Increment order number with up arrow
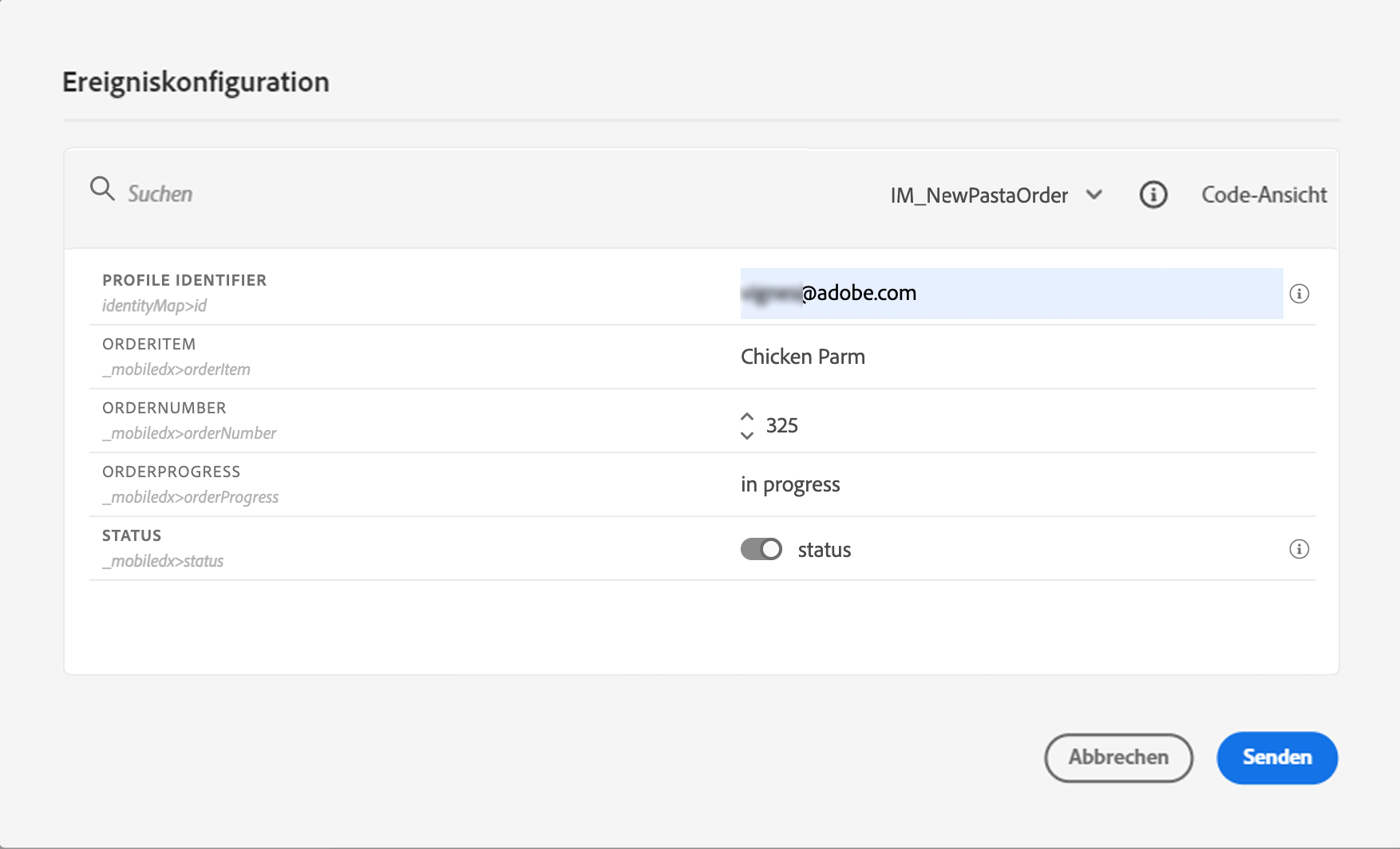 click(747, 417)
